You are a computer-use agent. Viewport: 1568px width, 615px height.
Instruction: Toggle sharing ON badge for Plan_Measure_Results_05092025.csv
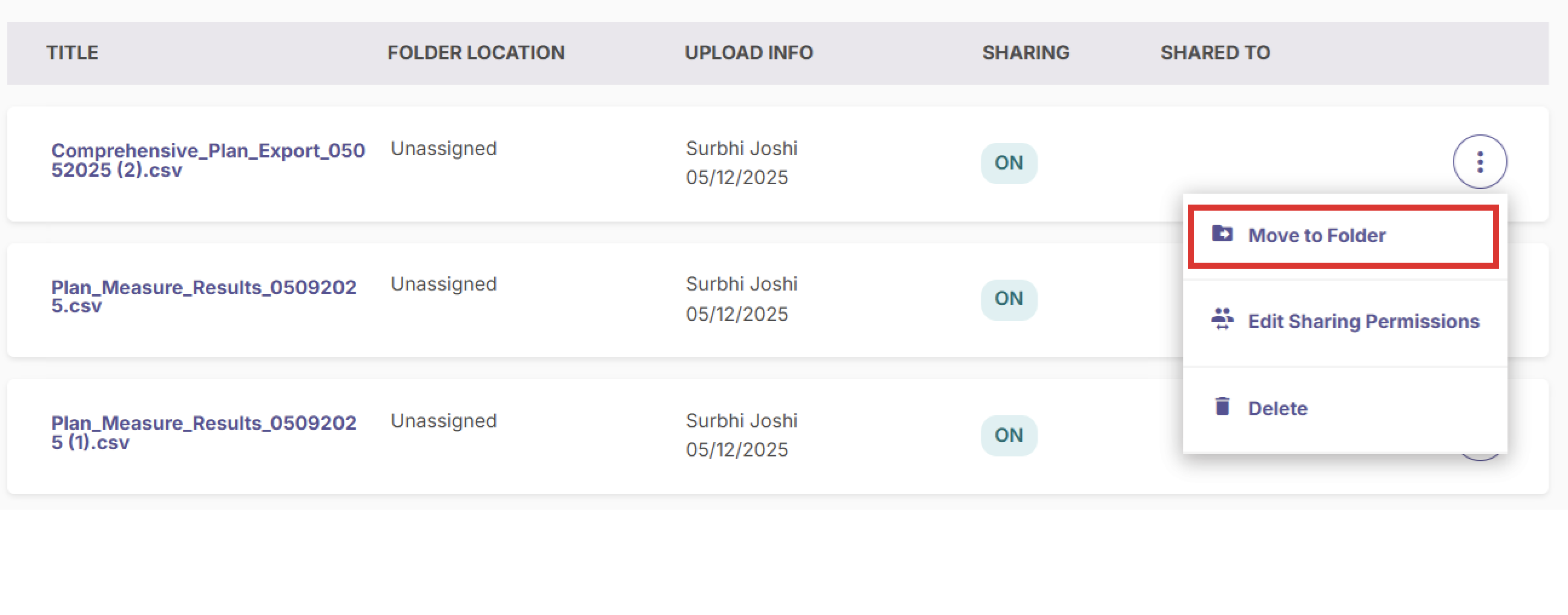click(1009, 298)
